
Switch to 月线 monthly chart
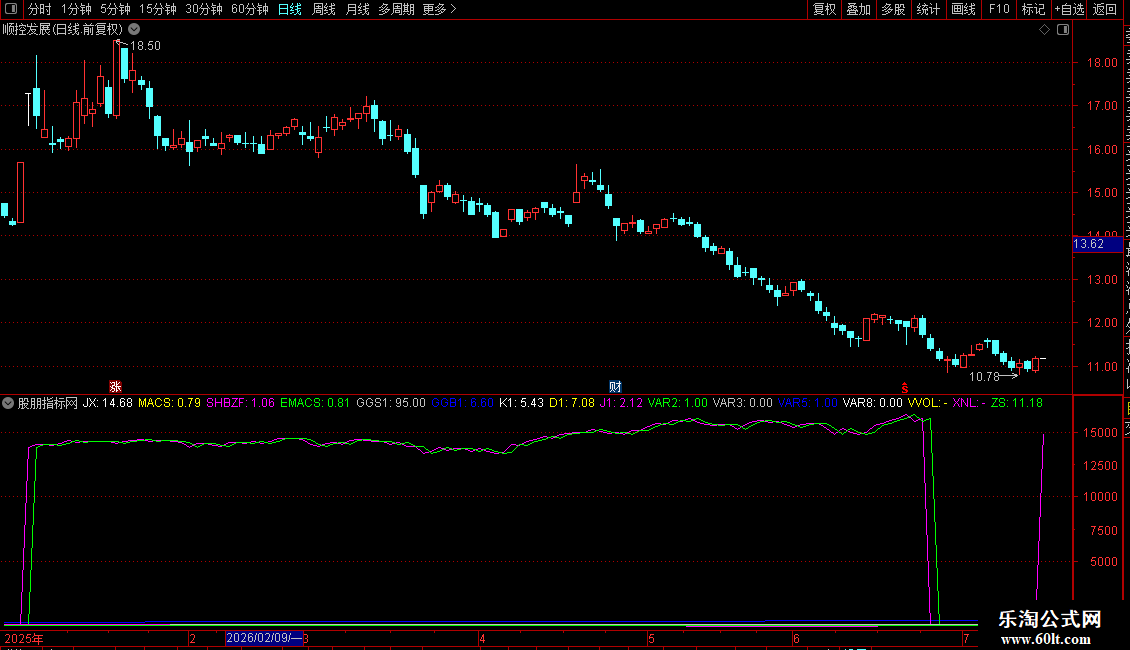click(357, 9)
